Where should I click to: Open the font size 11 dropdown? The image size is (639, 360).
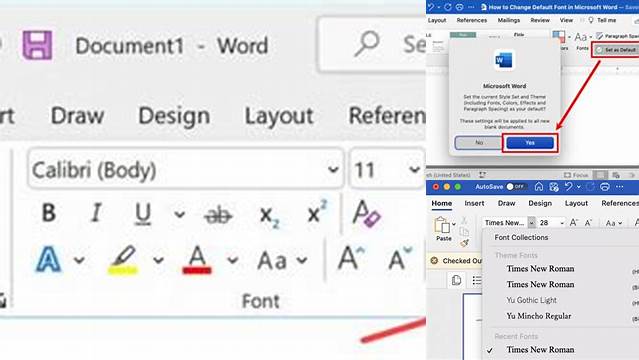[x=414, y=169]
